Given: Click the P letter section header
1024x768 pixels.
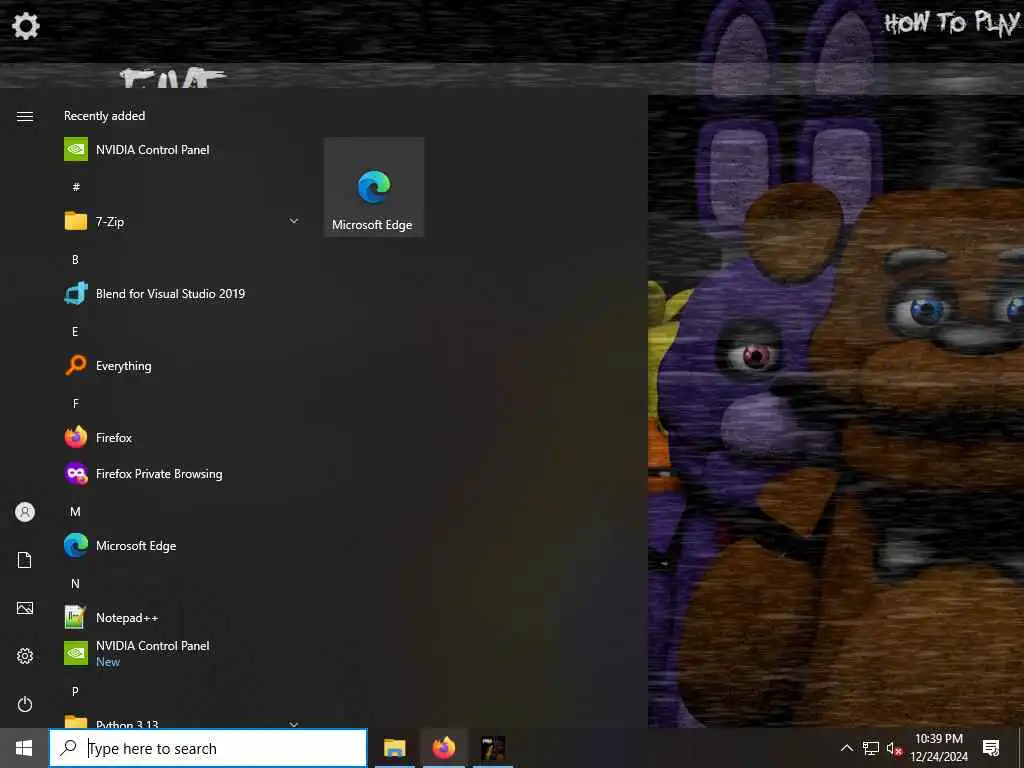Looking at the screenshot, I should [x=75, y=691].
